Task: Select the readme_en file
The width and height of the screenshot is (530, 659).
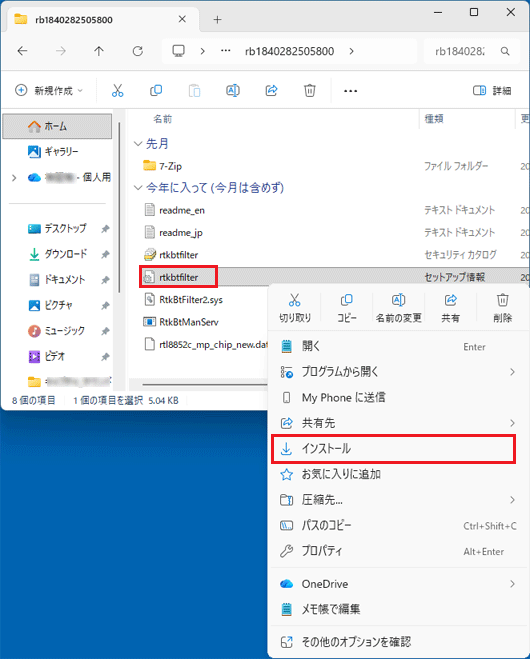Action: pyautogui.click(x=174, y=210)
